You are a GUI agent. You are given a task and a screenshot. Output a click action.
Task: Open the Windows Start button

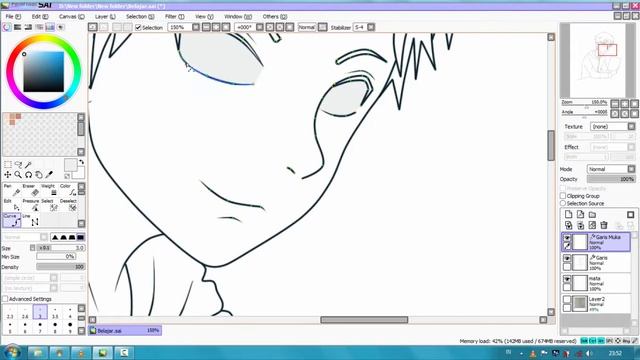pyautogui.click(x=12, y=352)
